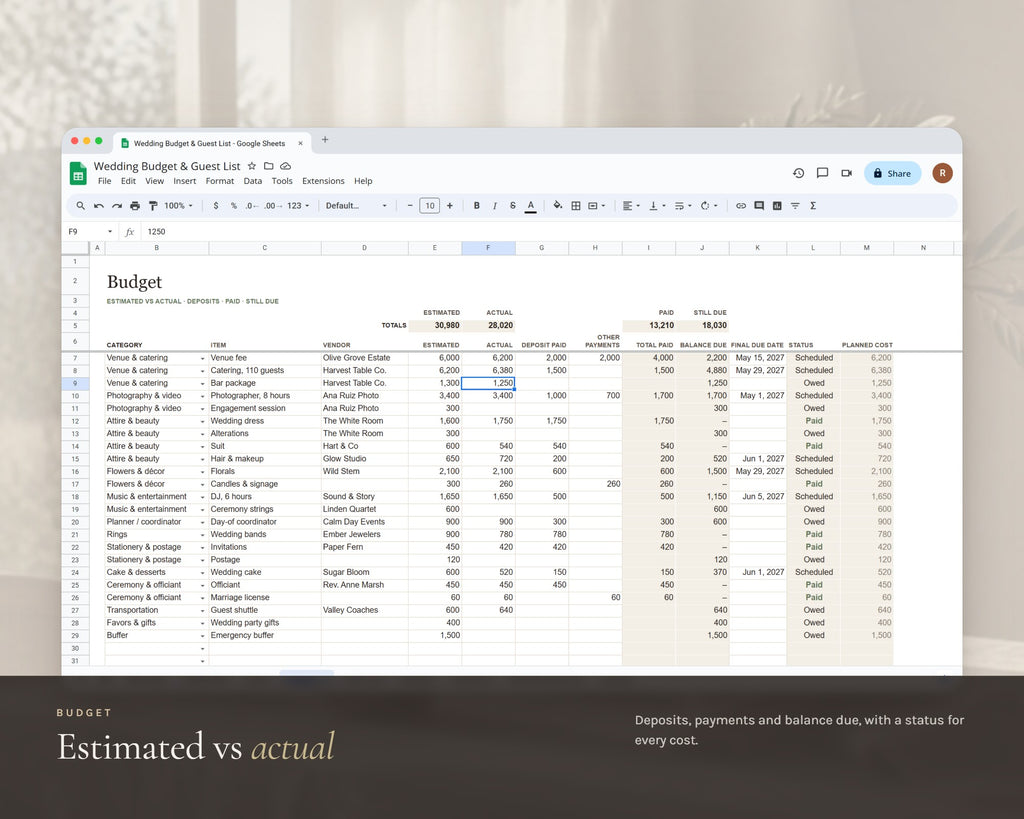
Task: Open a new browser tab
Action: click(x=325, y=140)
